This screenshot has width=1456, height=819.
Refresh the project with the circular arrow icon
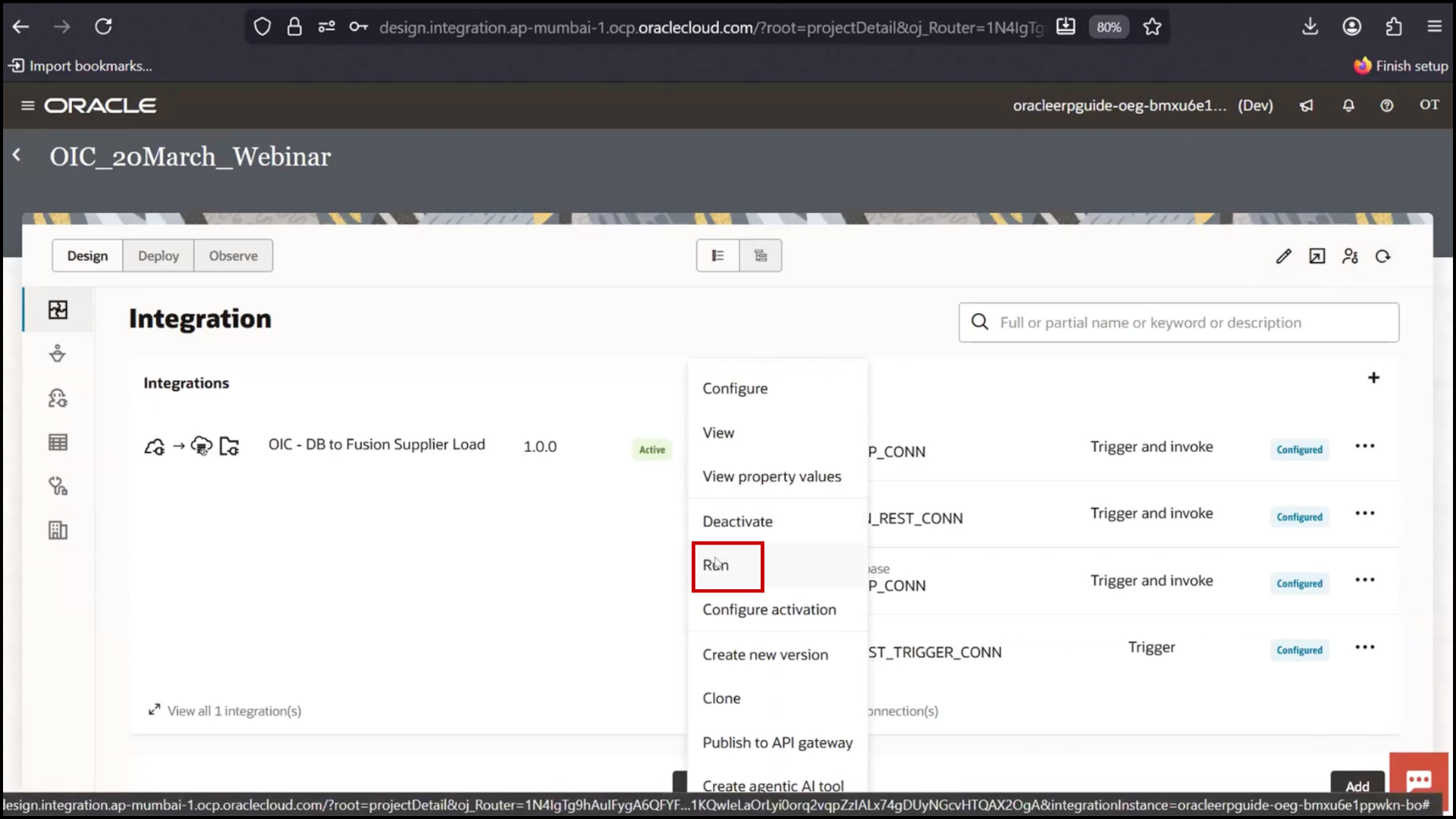click(1383, 256)
